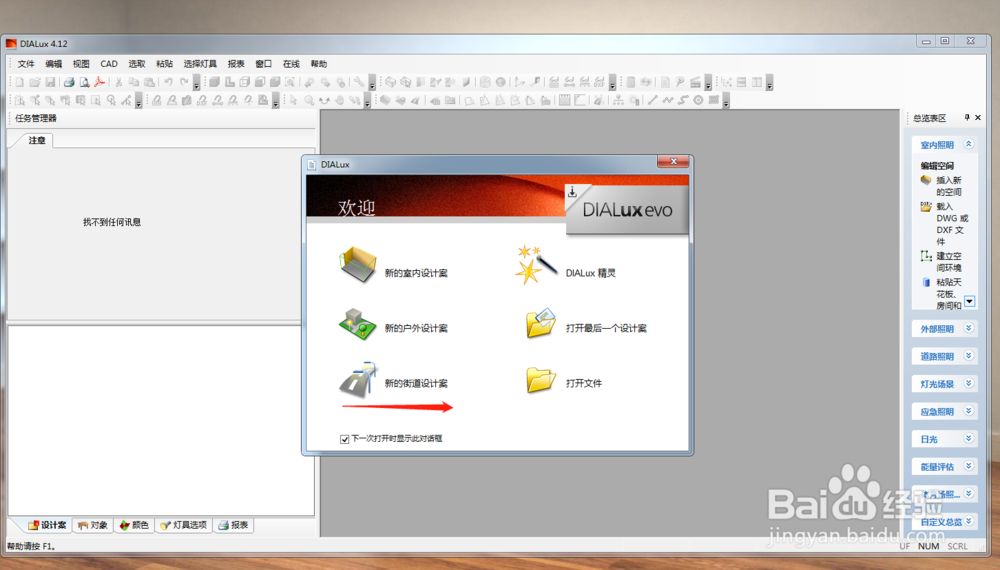Click 新的街道设计案 link
The image size is (1000, 570).
pos(416,383)
